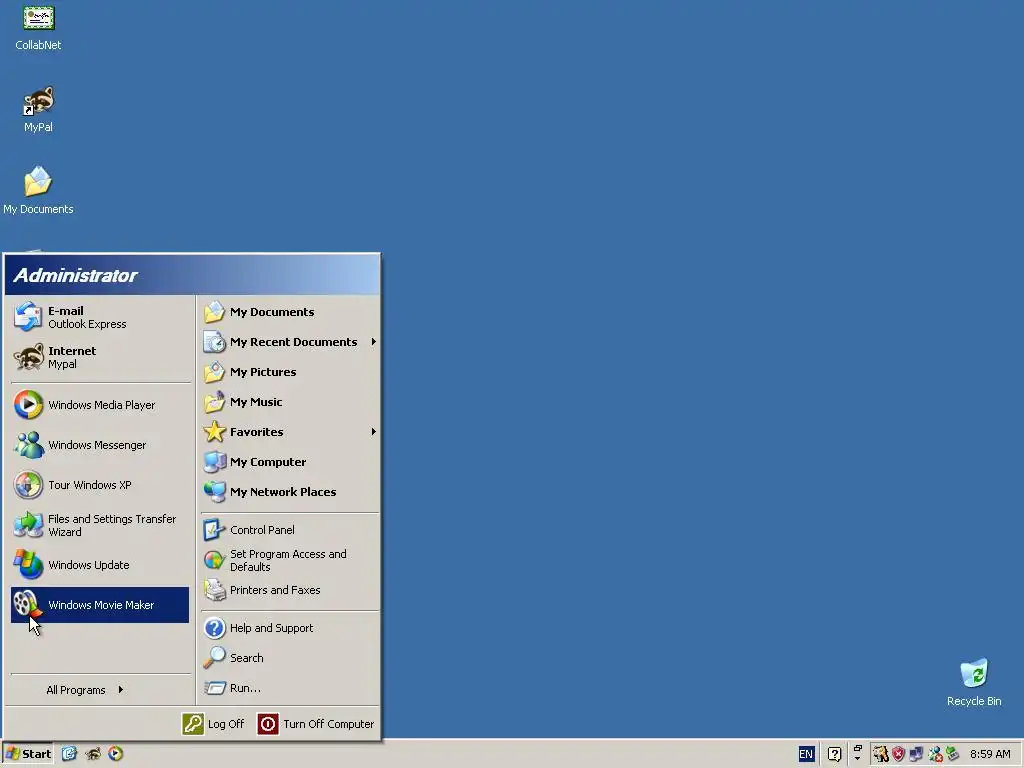Open Search from the Start menu
This screenshot has height=768, width=1024.
(290, 658)
